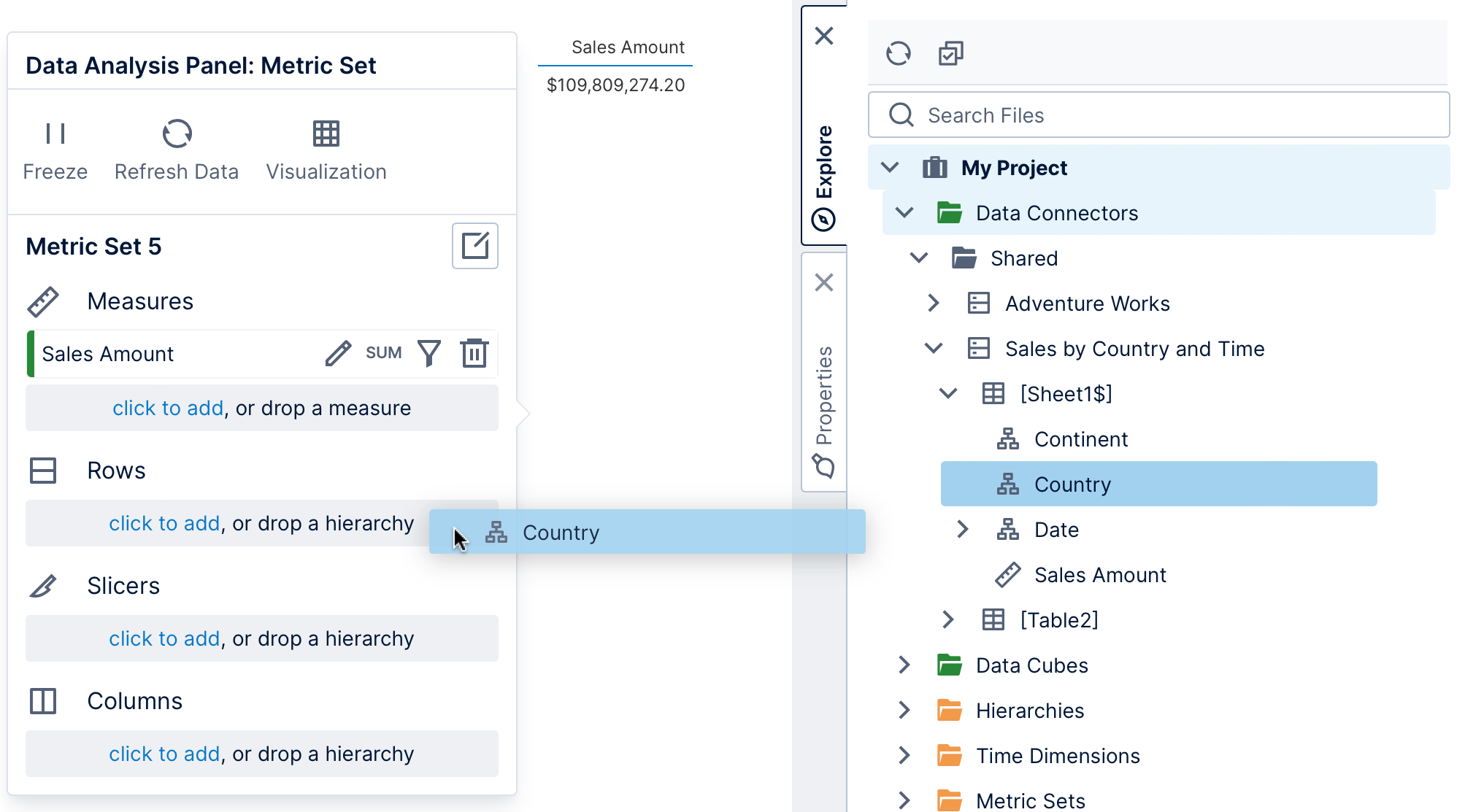This screenshot has height=812, width=1465.
Task: Open the Visualization picker icon
Action: click(326, 134)
